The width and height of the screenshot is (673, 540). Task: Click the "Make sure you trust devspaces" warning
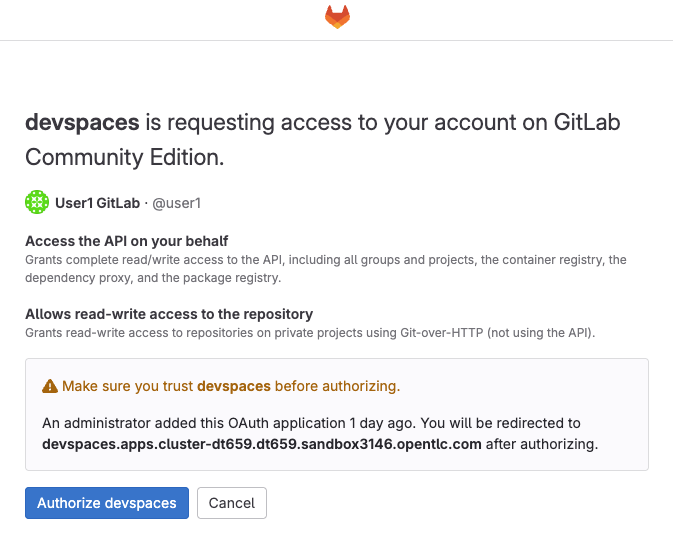[231, 386]
